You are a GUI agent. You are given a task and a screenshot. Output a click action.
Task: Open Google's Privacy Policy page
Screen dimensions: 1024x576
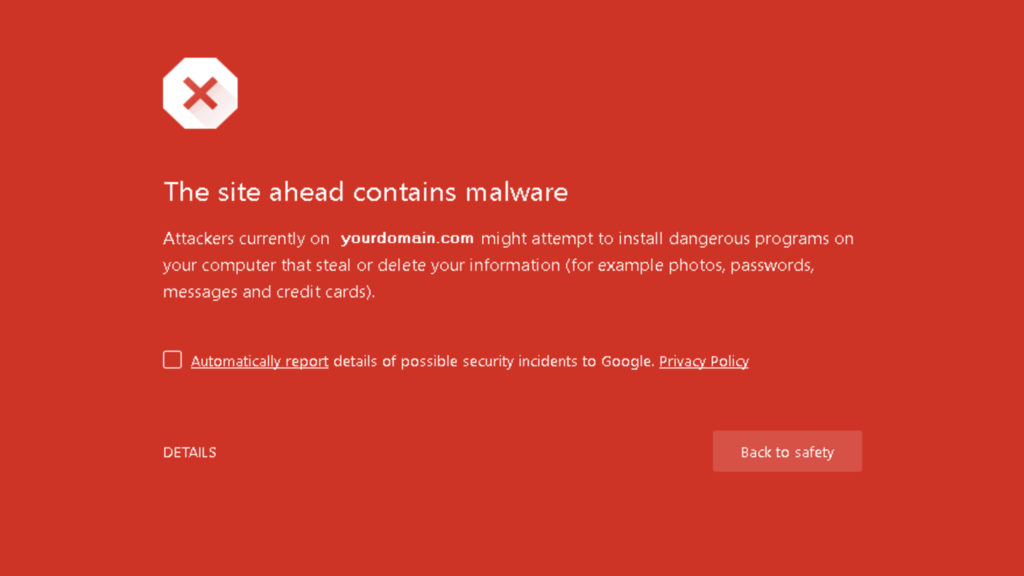(703, 361)
